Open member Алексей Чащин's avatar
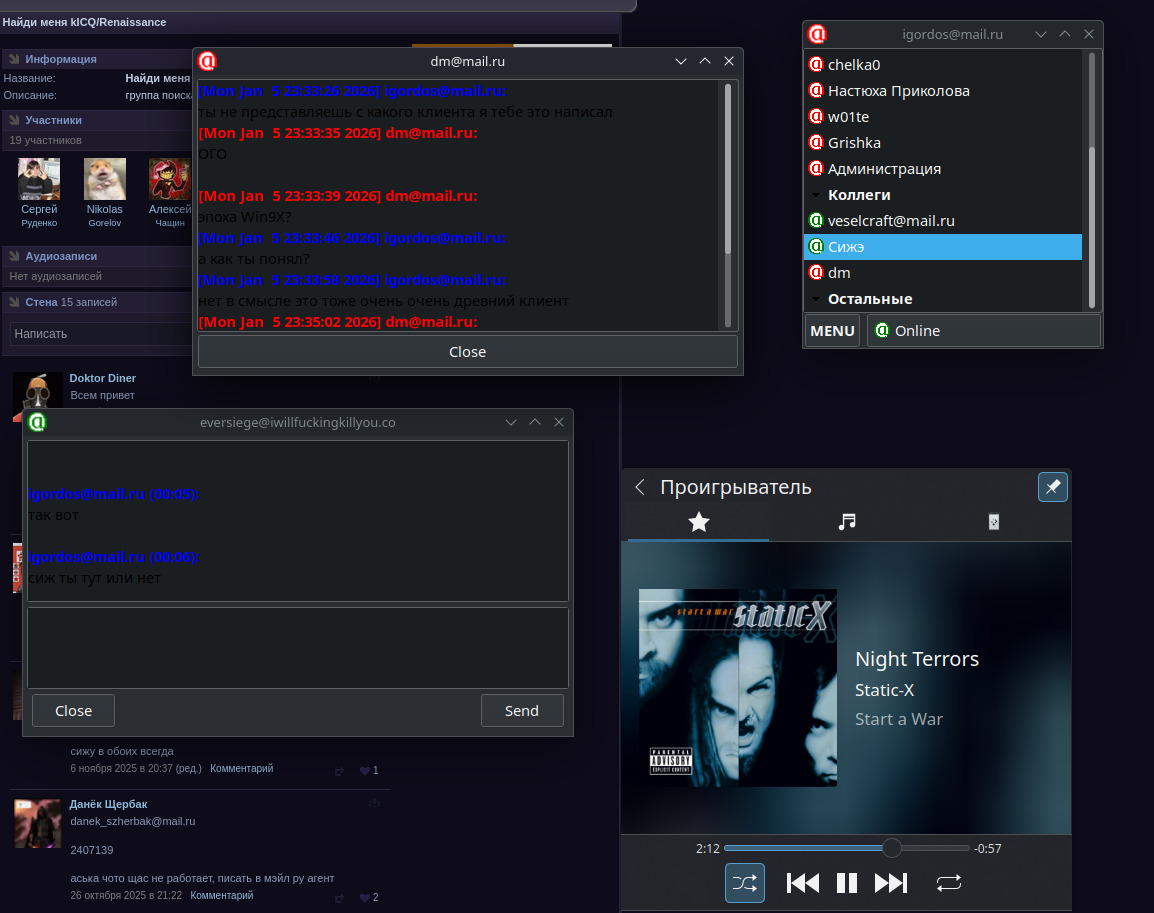 coord(170,179)
